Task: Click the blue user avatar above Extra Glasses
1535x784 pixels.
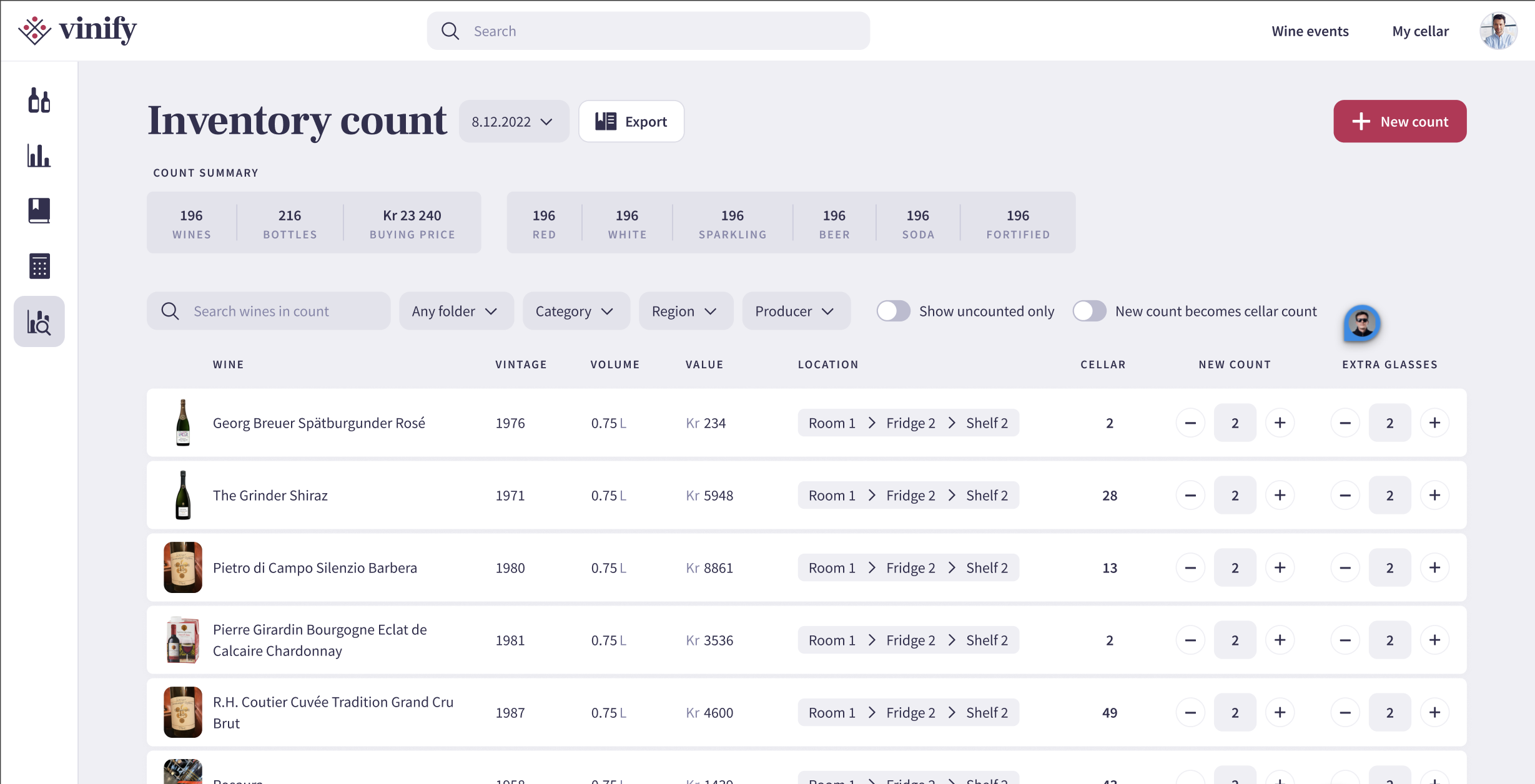Action: tap(1361, 323)
